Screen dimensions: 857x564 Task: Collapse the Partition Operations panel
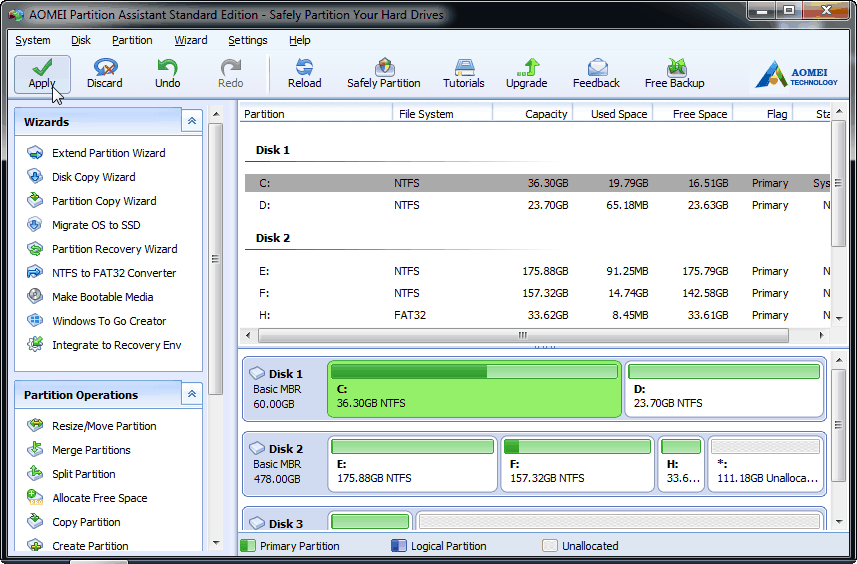tap(192, 394)
